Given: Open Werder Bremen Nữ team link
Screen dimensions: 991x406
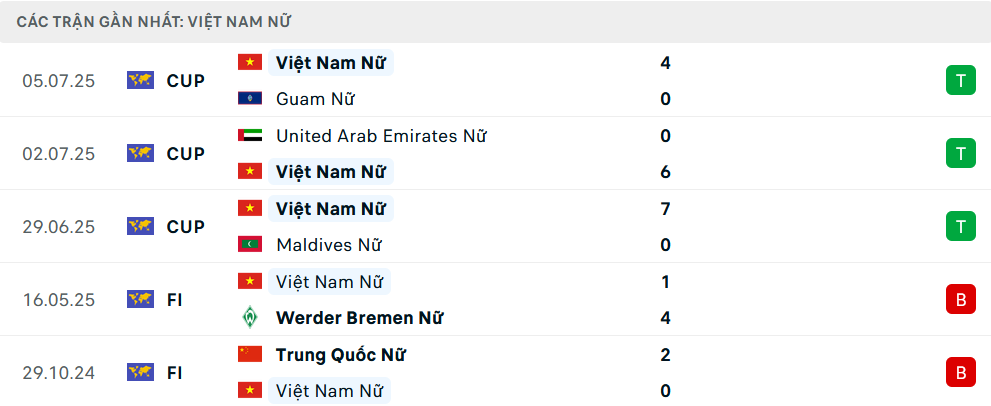Looking at the screenshot, I should tap(359, 317).
